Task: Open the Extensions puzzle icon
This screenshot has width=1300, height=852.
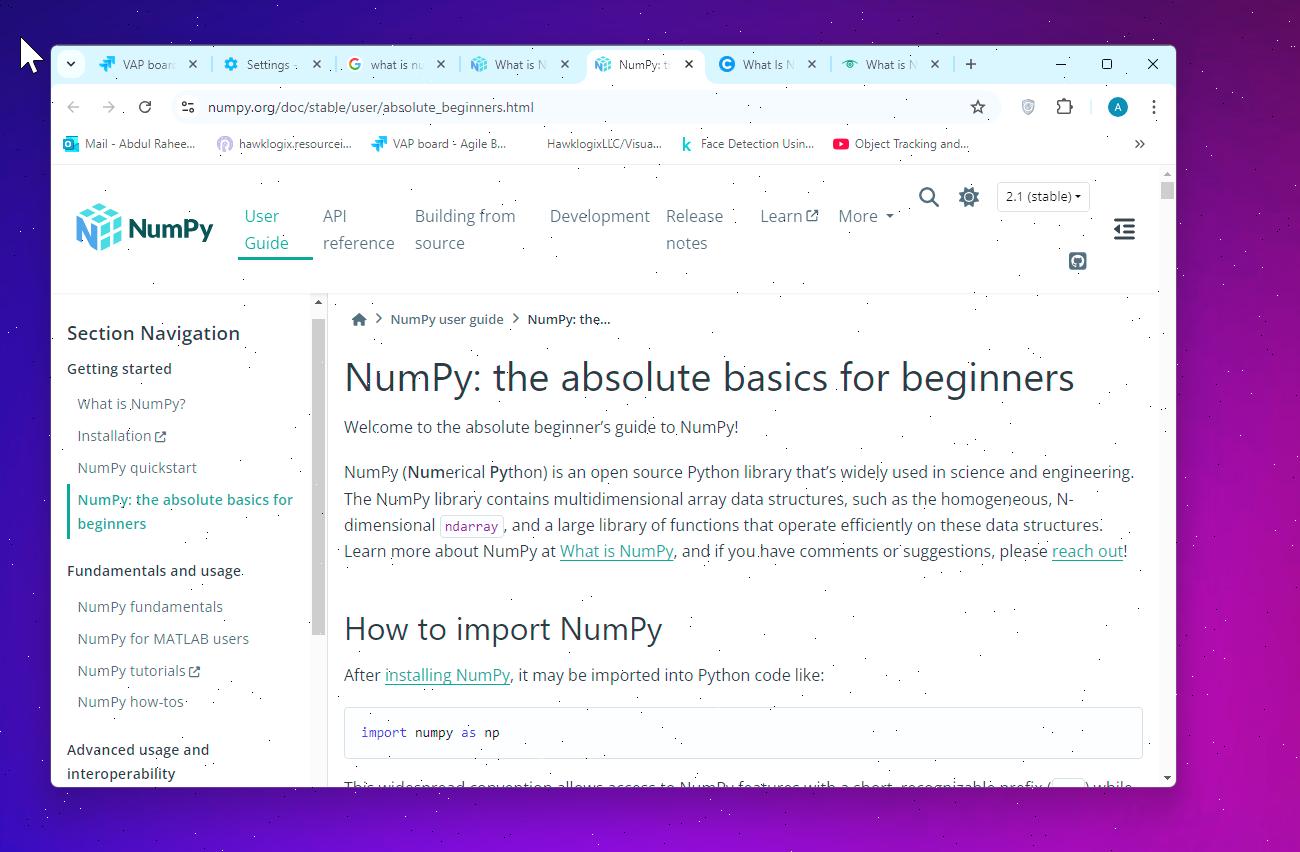Action: click(1064, 107)
